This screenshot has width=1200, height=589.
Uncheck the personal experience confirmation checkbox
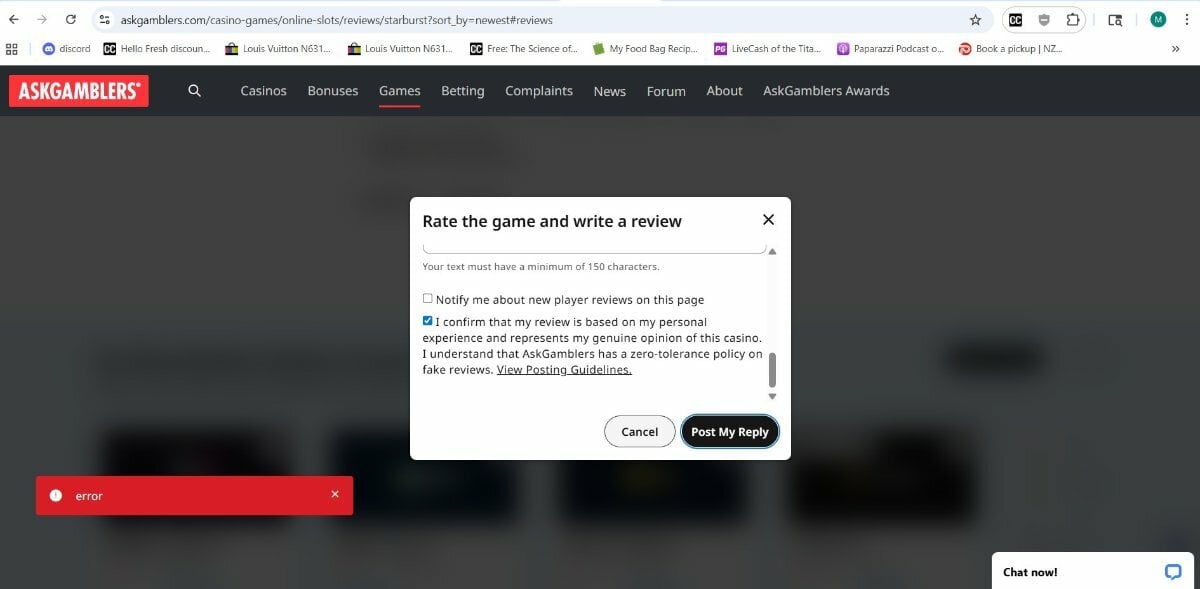click(428, 321)
